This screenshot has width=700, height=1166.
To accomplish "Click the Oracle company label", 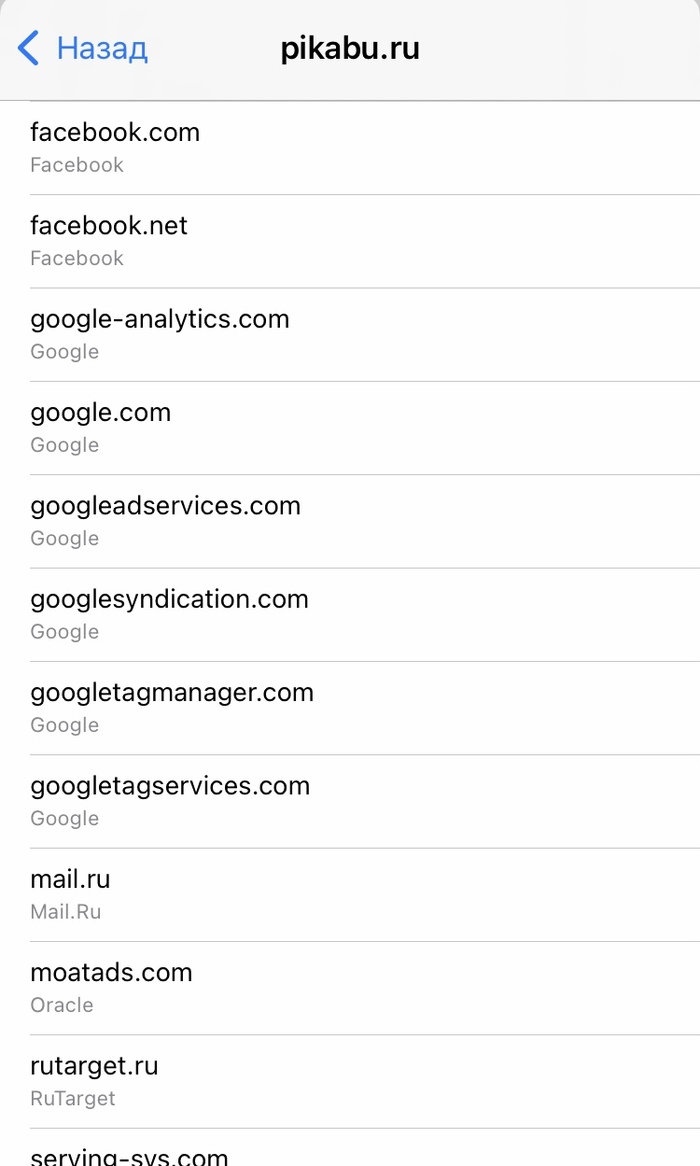I will coord(62,1005).
